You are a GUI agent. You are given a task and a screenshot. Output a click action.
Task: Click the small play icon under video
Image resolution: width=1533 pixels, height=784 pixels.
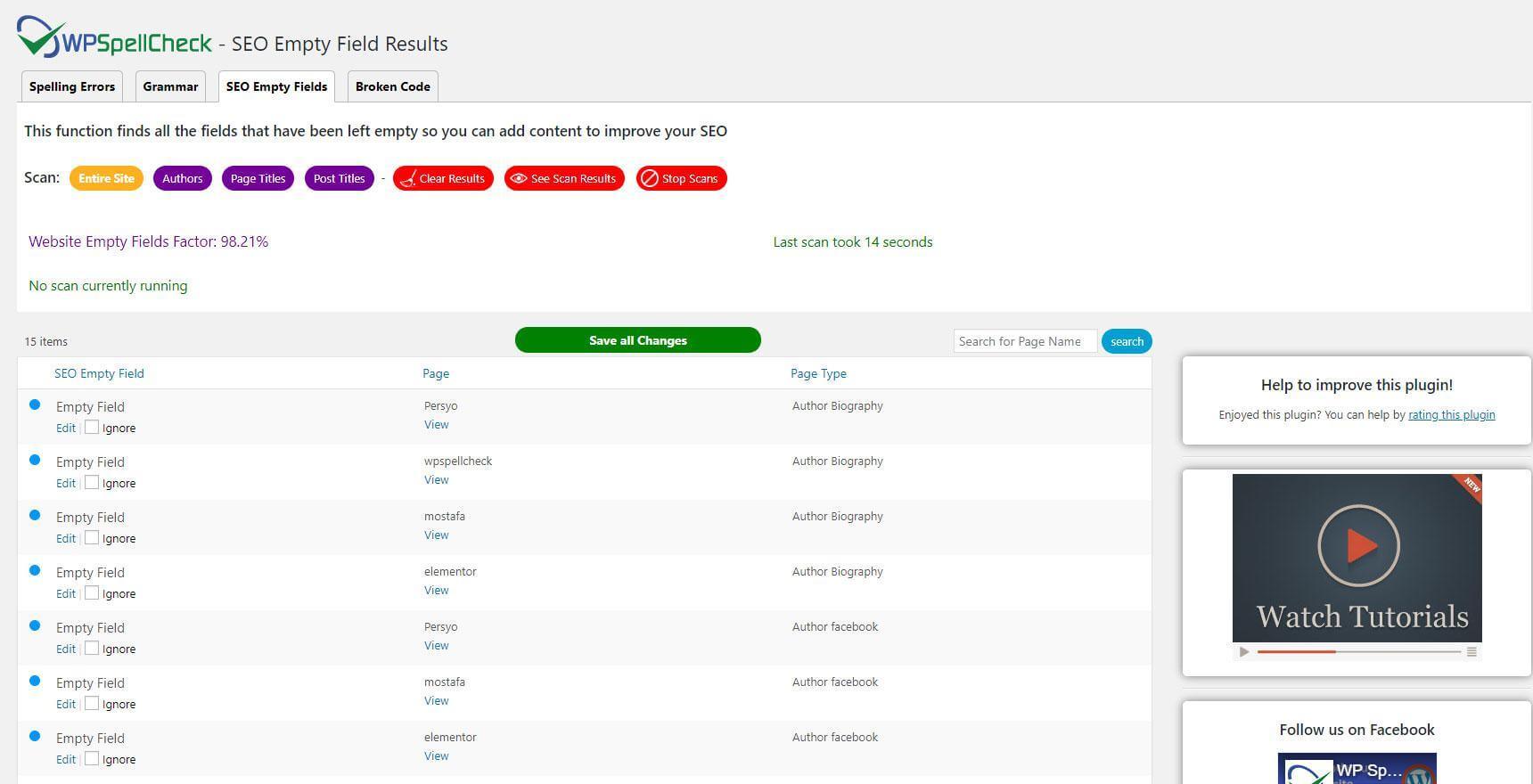1244,652
